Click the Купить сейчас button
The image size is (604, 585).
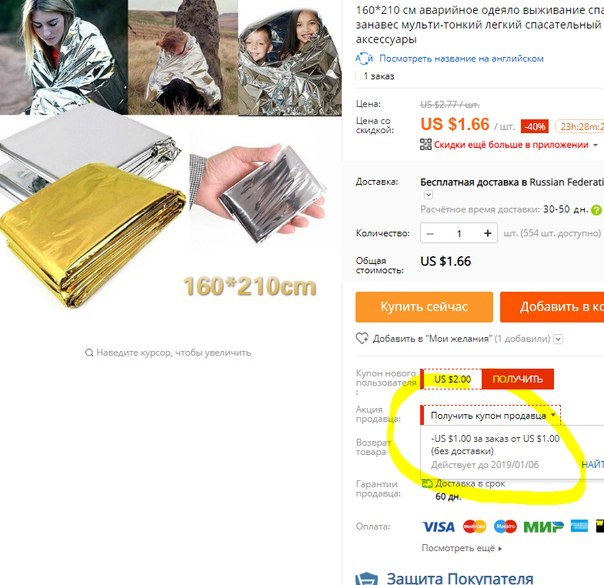[x=424, y=307]
